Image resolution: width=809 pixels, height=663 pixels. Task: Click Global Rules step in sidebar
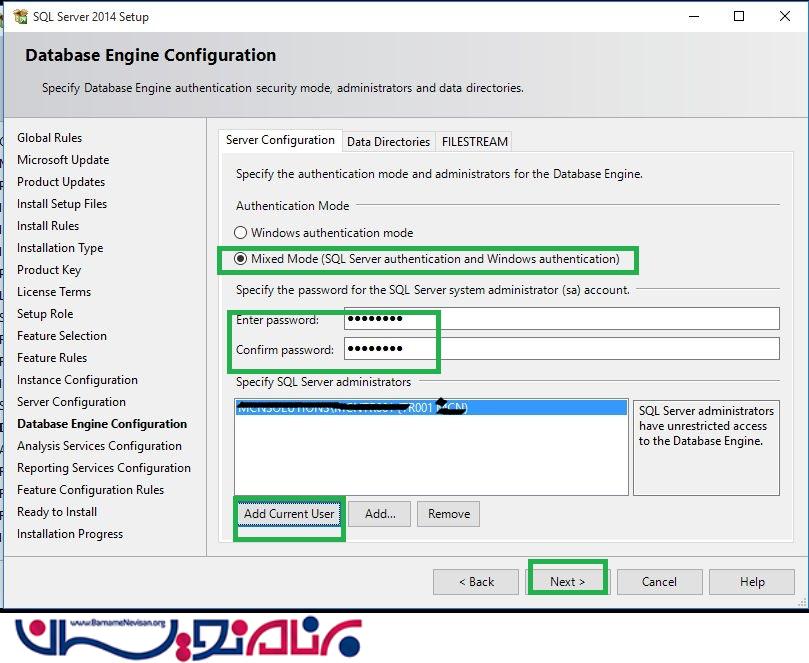point(50,138)
